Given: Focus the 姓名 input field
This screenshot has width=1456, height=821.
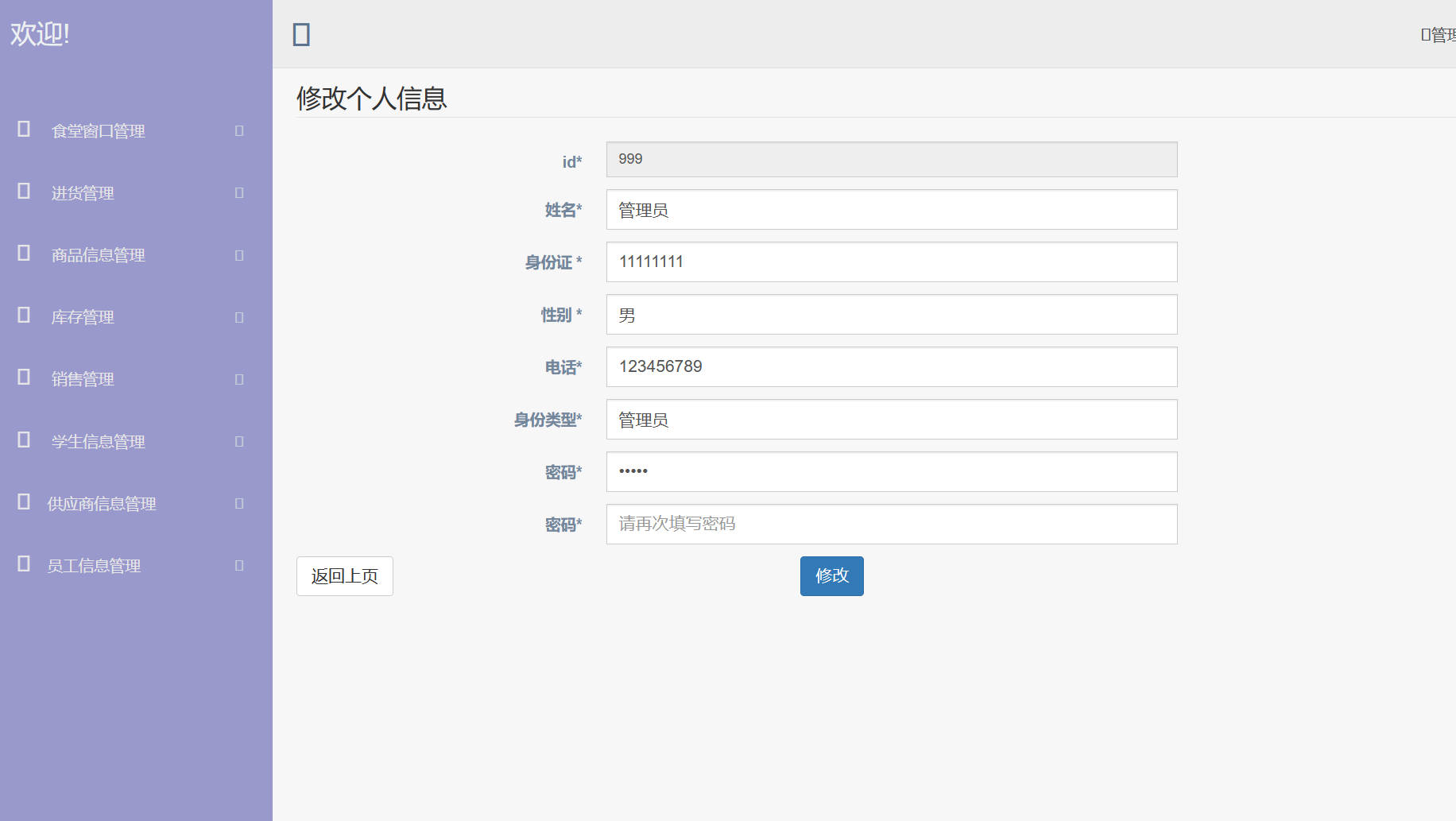Looking at the screenshot, I should pos(891,210).
